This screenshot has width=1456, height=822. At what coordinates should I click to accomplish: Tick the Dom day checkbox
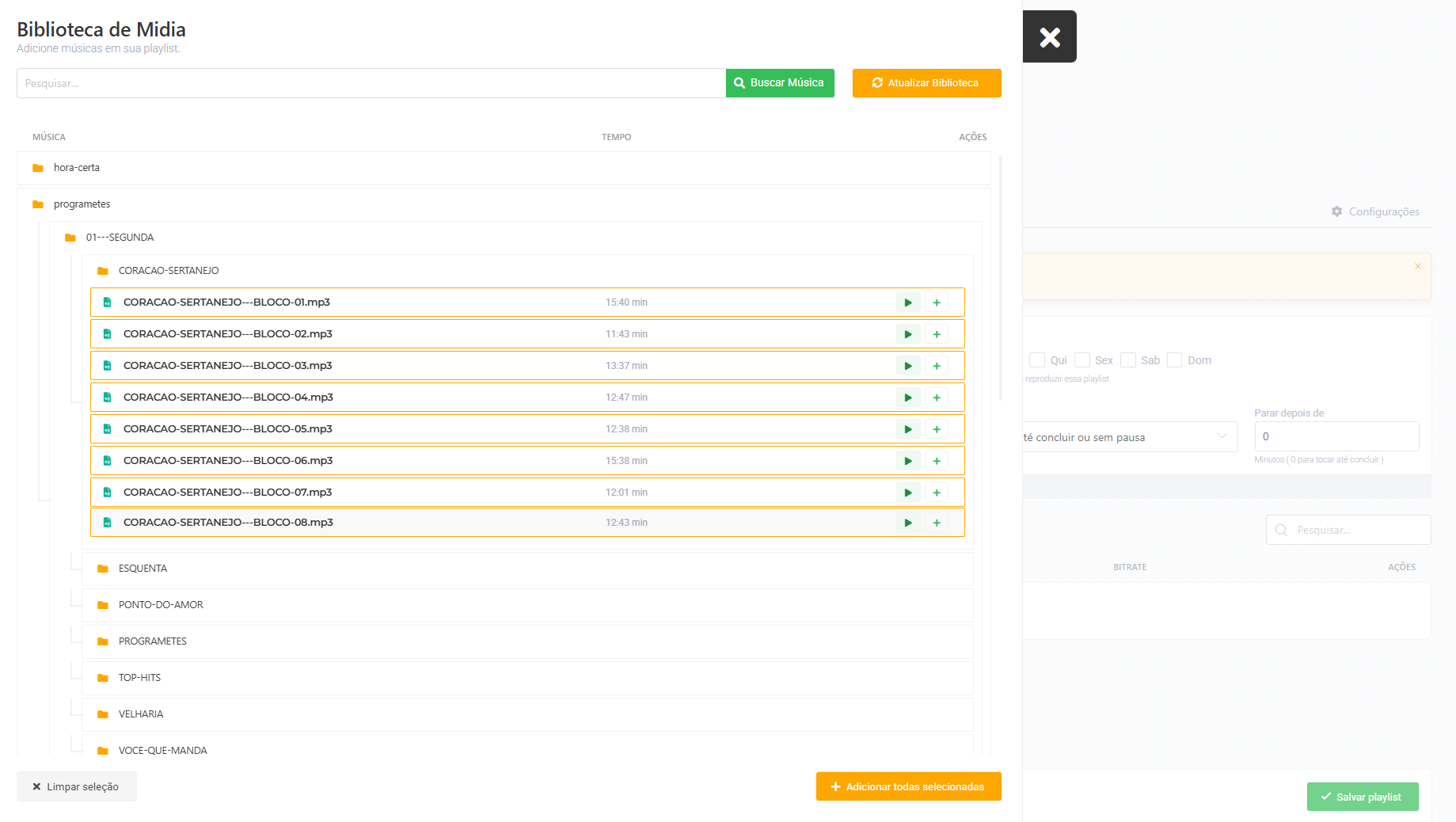point(1175,360)
